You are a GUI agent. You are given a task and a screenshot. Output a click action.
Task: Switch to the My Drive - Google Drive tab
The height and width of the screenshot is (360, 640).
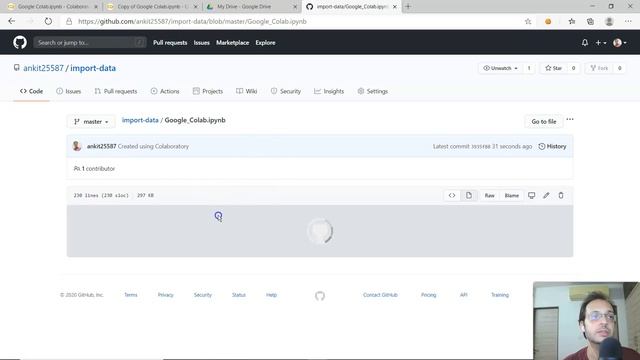click(251, 7)
